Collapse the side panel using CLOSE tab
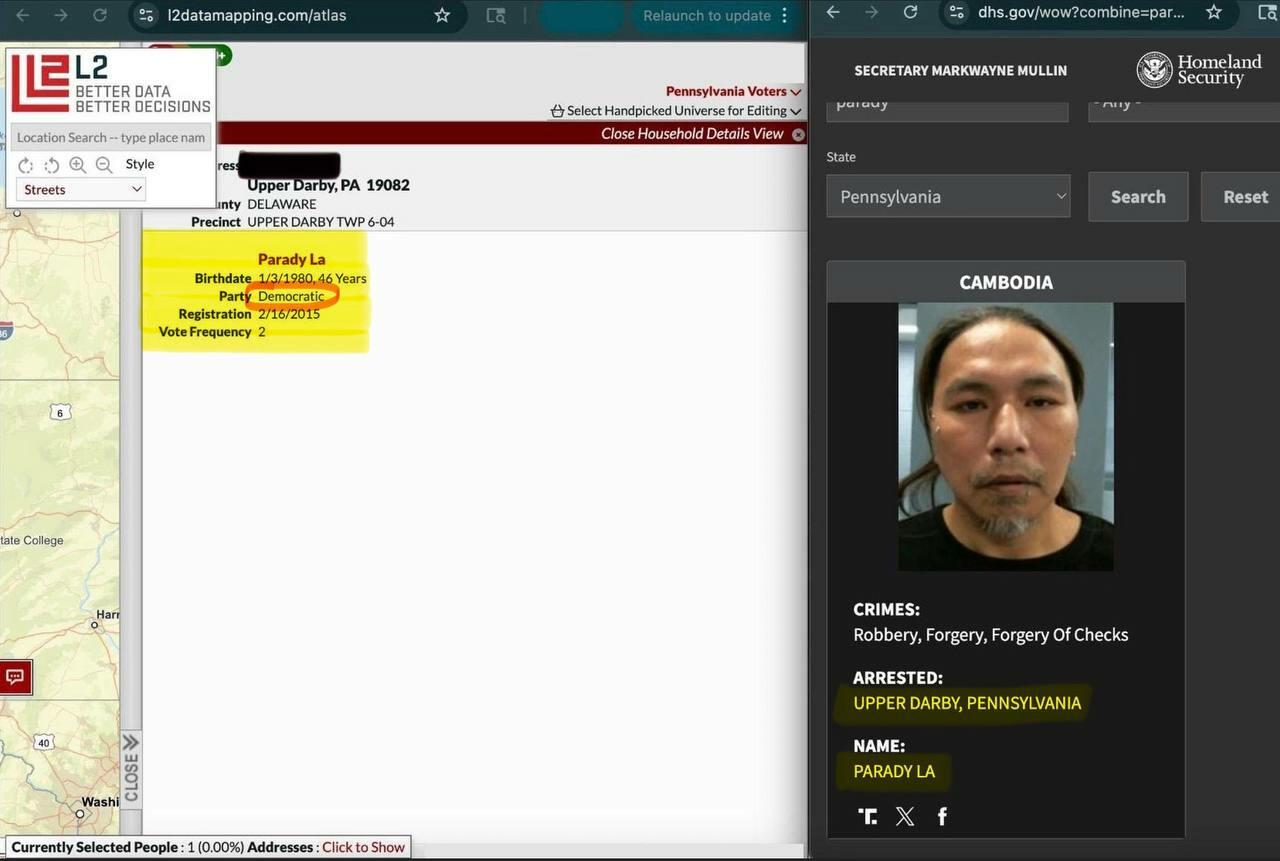The width and height of the screenshot is (1280, 861). pyautogui.click(x=131, y=768)
